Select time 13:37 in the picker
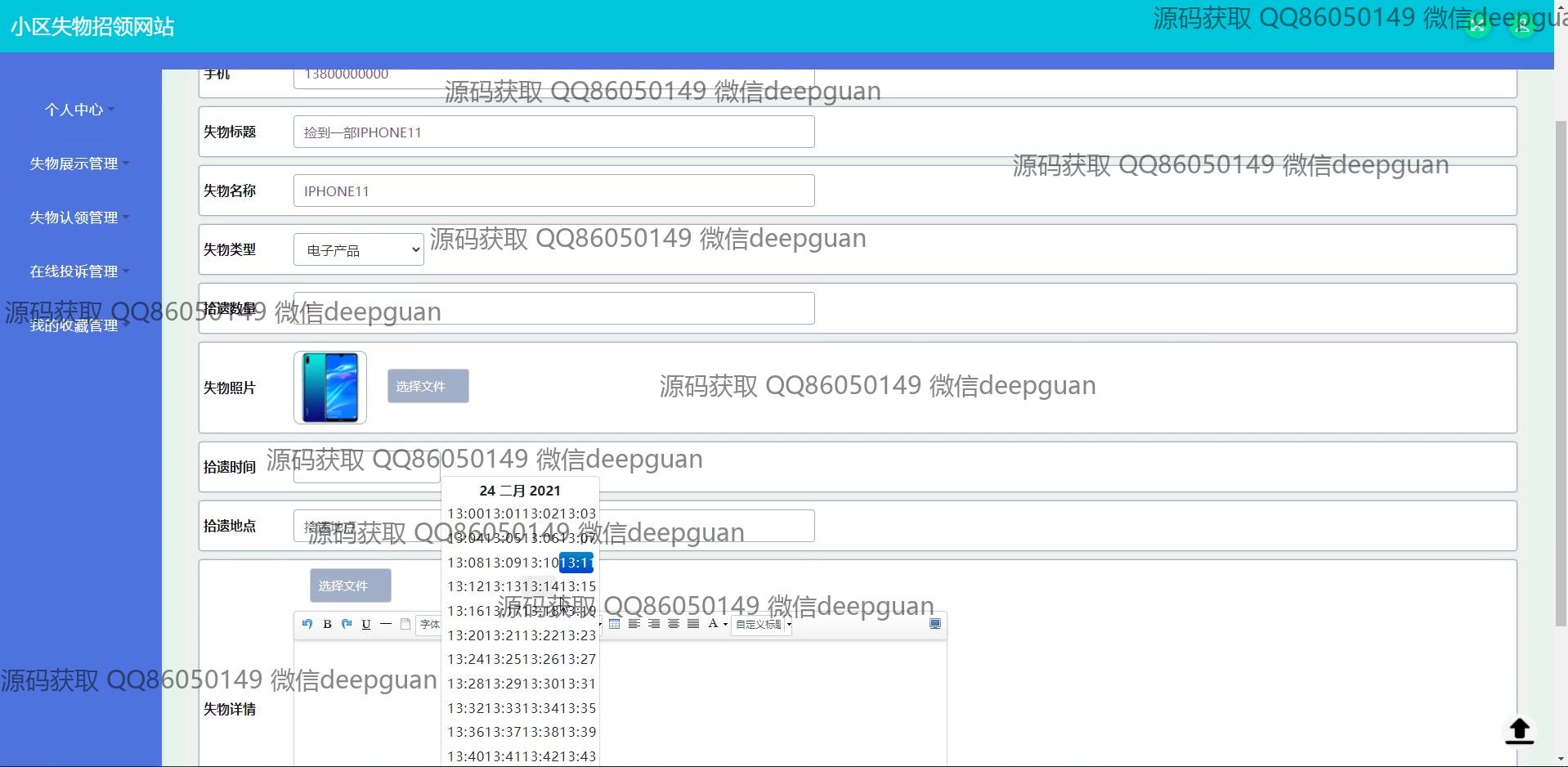The height and width of the screenshot is (767, 1568). pos(503,732)
